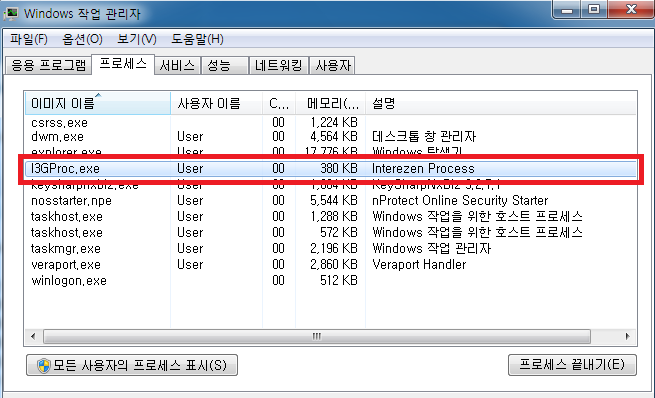Sort by 메모리 column header
Screen dimensions: 655x398
[330, 103]
